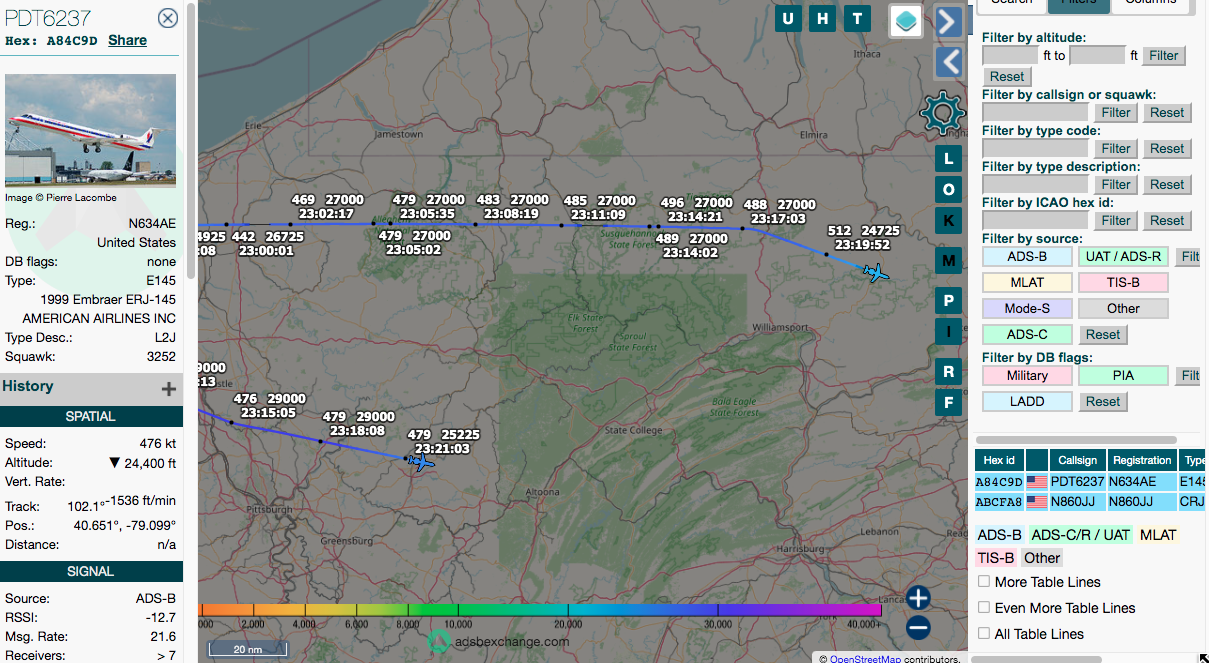Reset the source filters
The height and width of the screenshot is (663, 1209).
click(1103, 334)
